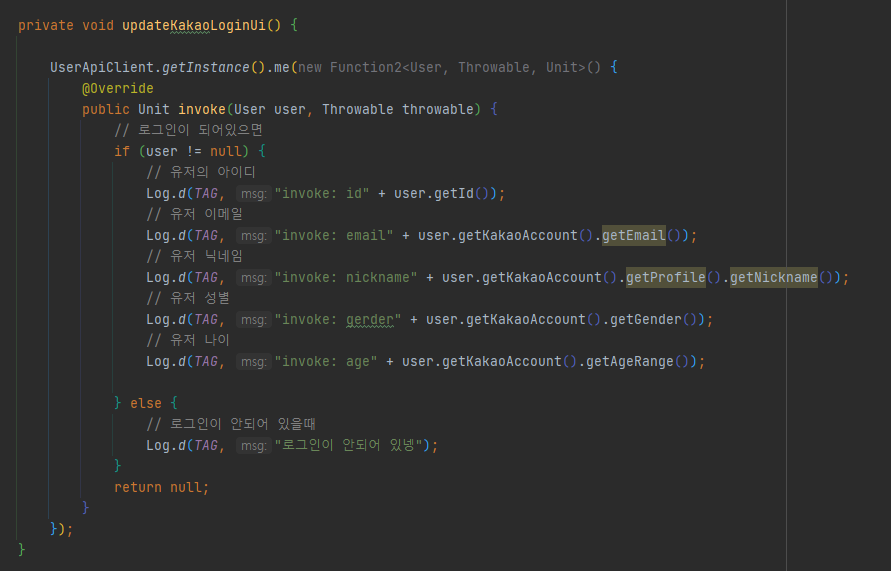Screen dimensions: 891x571
Task: Click the else keyword
Action: pyautogui.click(x=146, y=403)
